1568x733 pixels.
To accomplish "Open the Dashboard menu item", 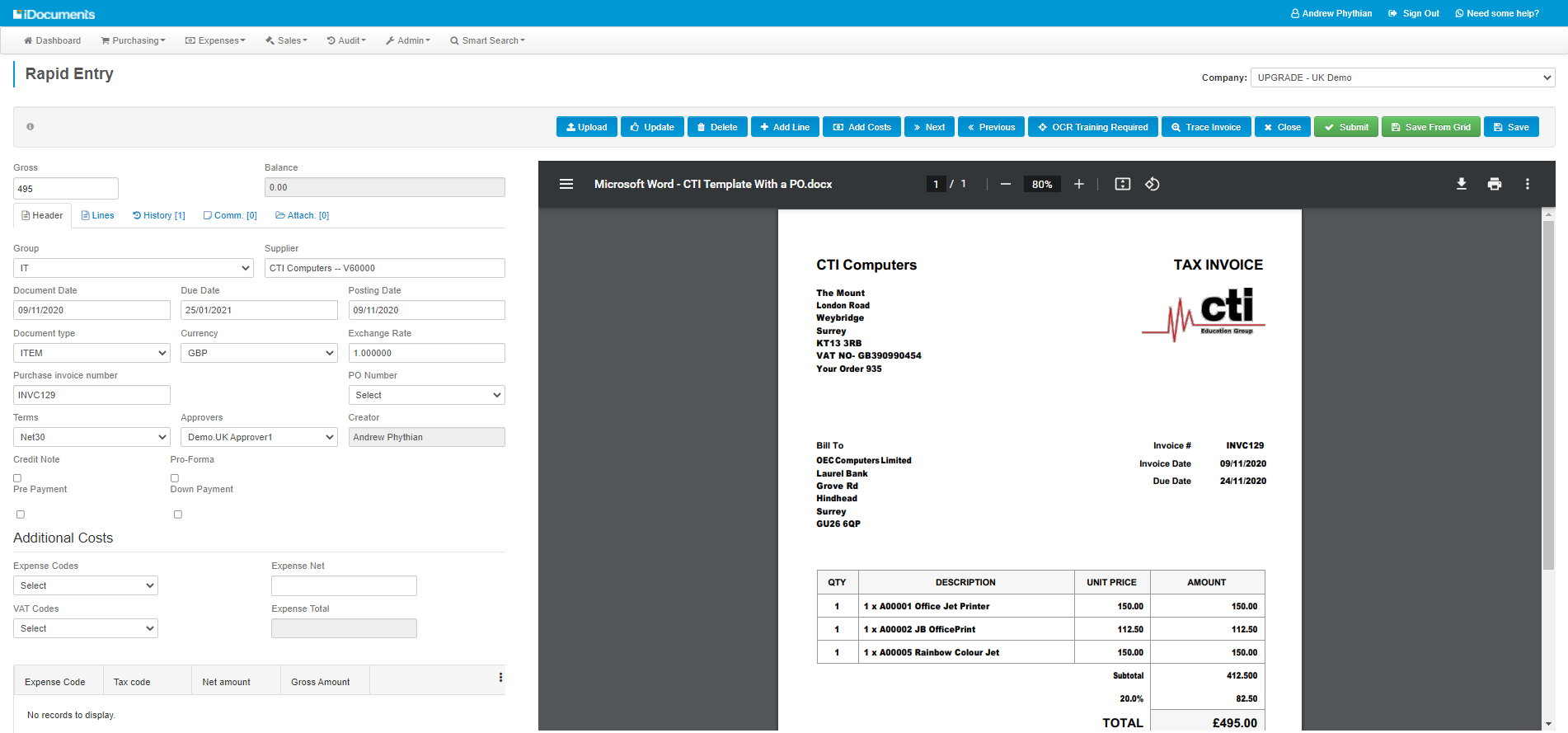I will point(52,40).
